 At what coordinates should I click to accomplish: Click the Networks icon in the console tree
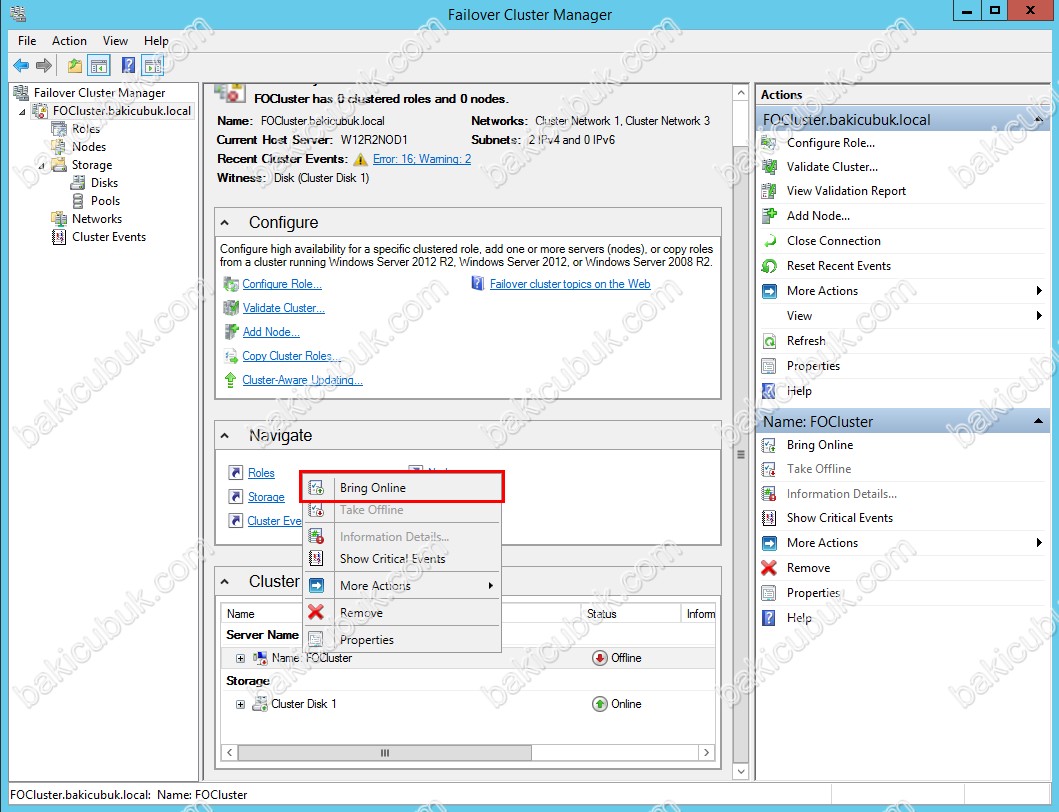(x=59, y=219)
